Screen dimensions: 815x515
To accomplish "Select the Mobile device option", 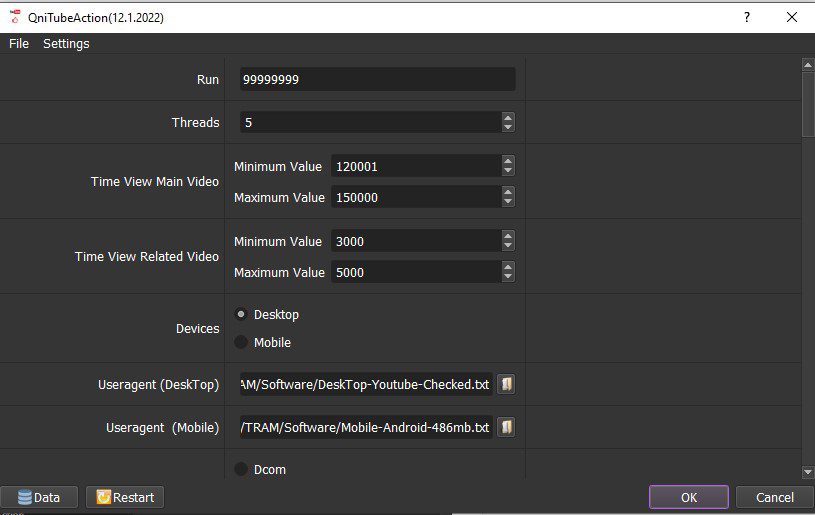I will tap(242, 342).
